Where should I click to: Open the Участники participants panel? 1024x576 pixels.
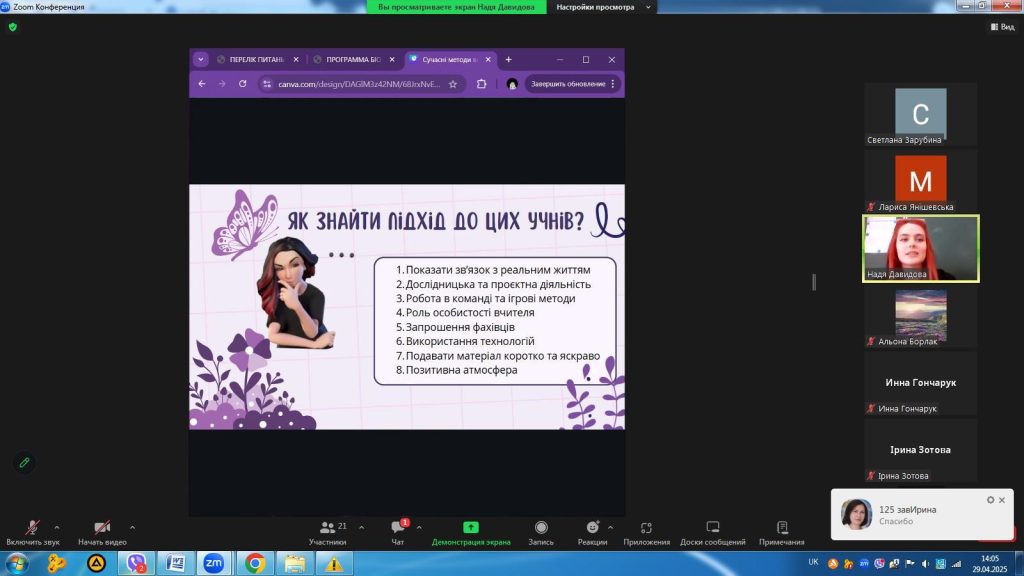coord(328,533)
